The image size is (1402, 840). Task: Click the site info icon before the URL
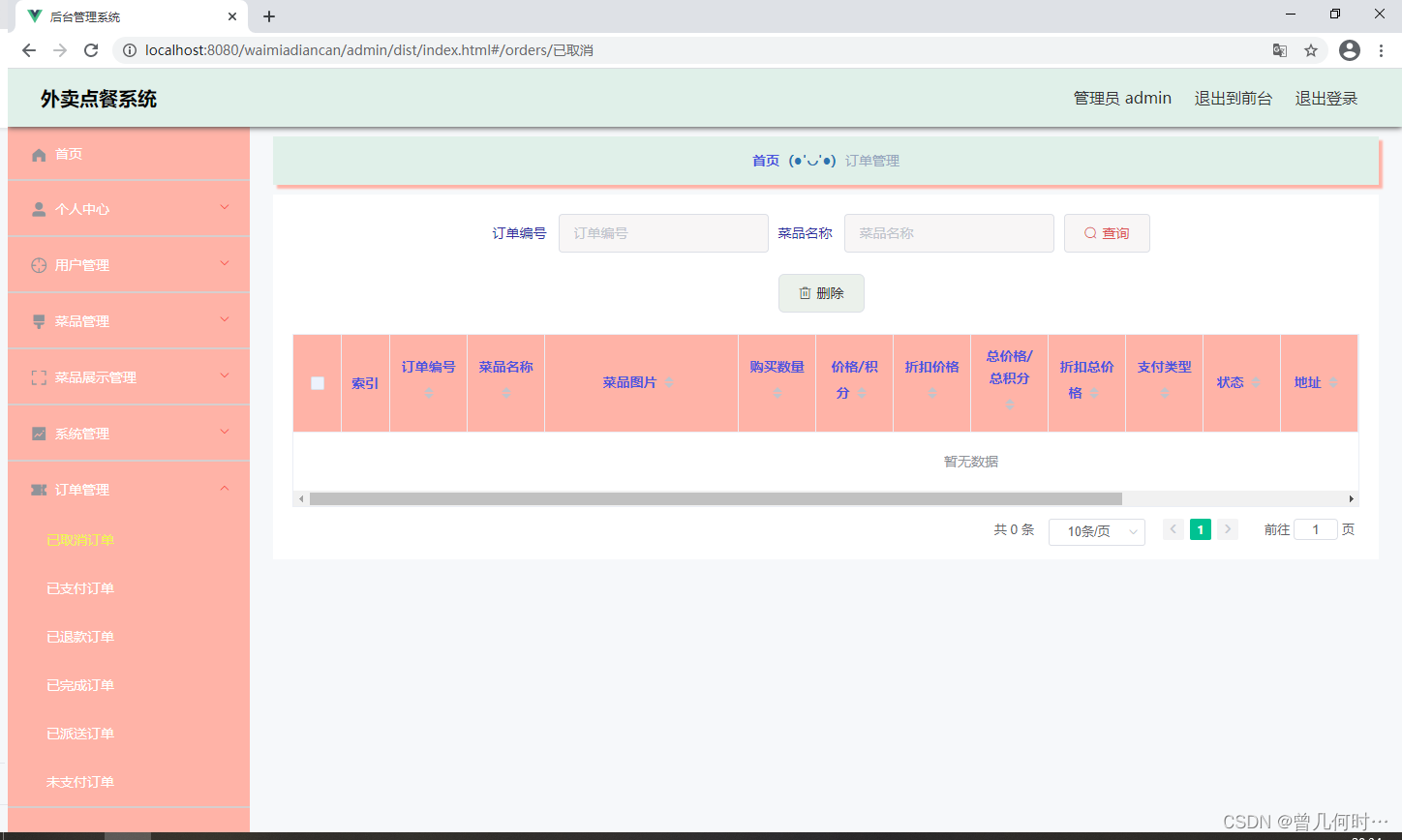click(130, 50)
